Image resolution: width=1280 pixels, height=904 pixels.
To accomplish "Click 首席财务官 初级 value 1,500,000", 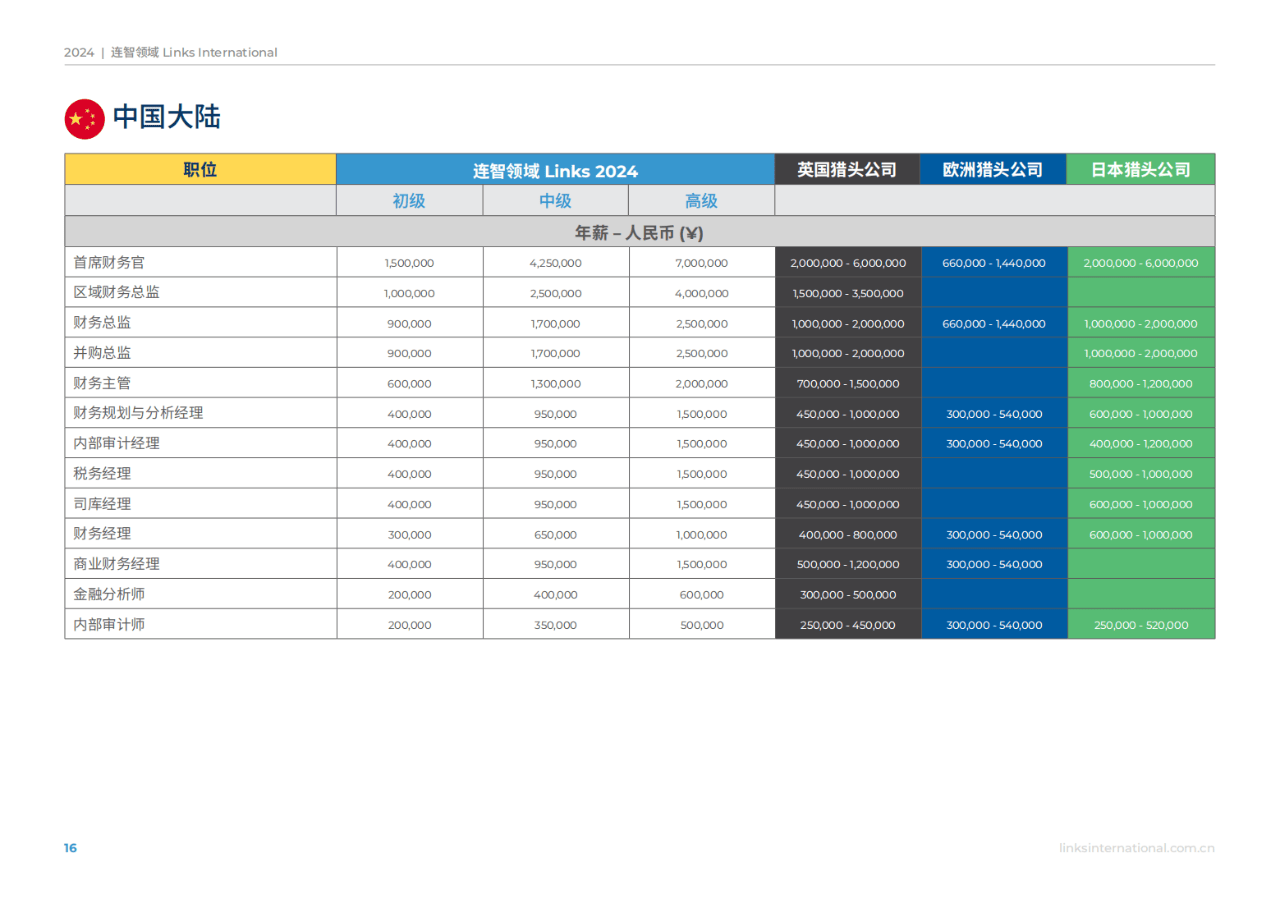I will (409, 263).
